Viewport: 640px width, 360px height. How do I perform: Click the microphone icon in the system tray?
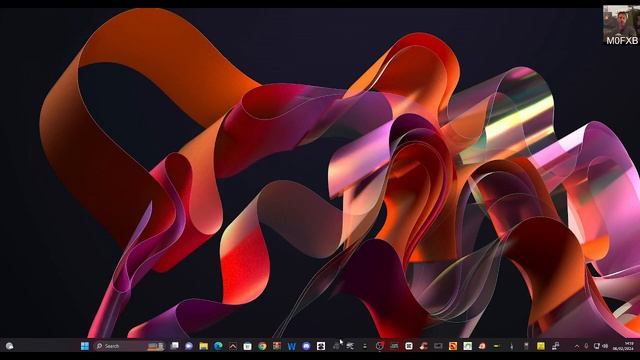(587, 346)
